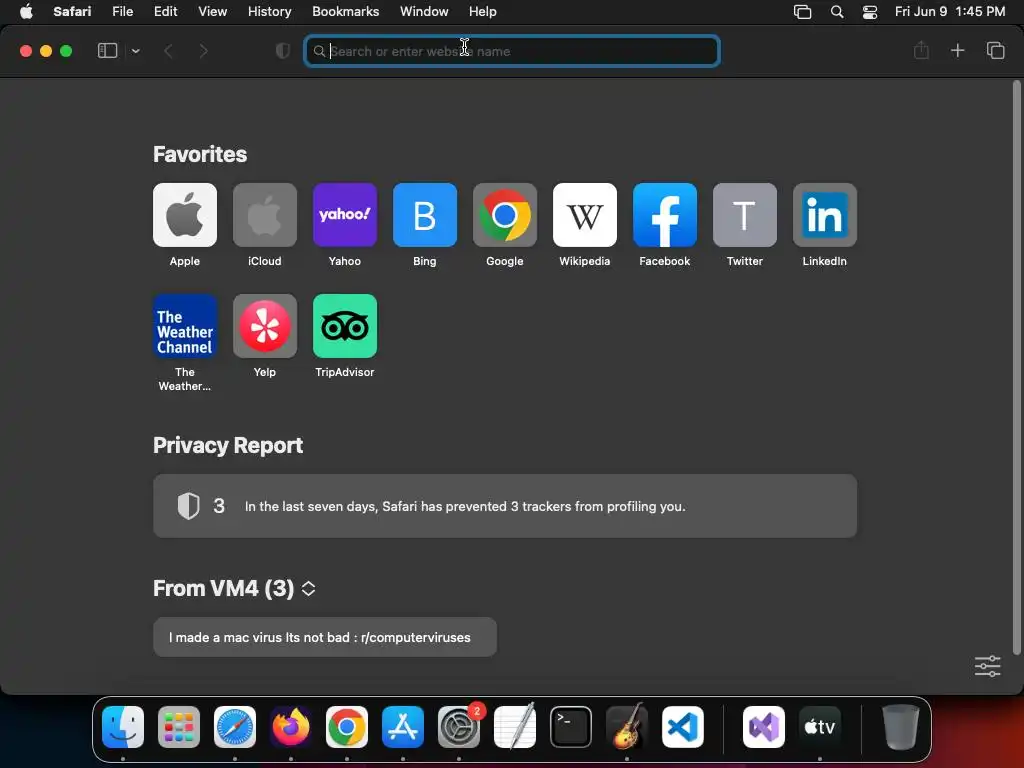The width and height of the screenshot is (1024, 768).
Task: Click the Share toolbar button
Action: coord(921,50)
